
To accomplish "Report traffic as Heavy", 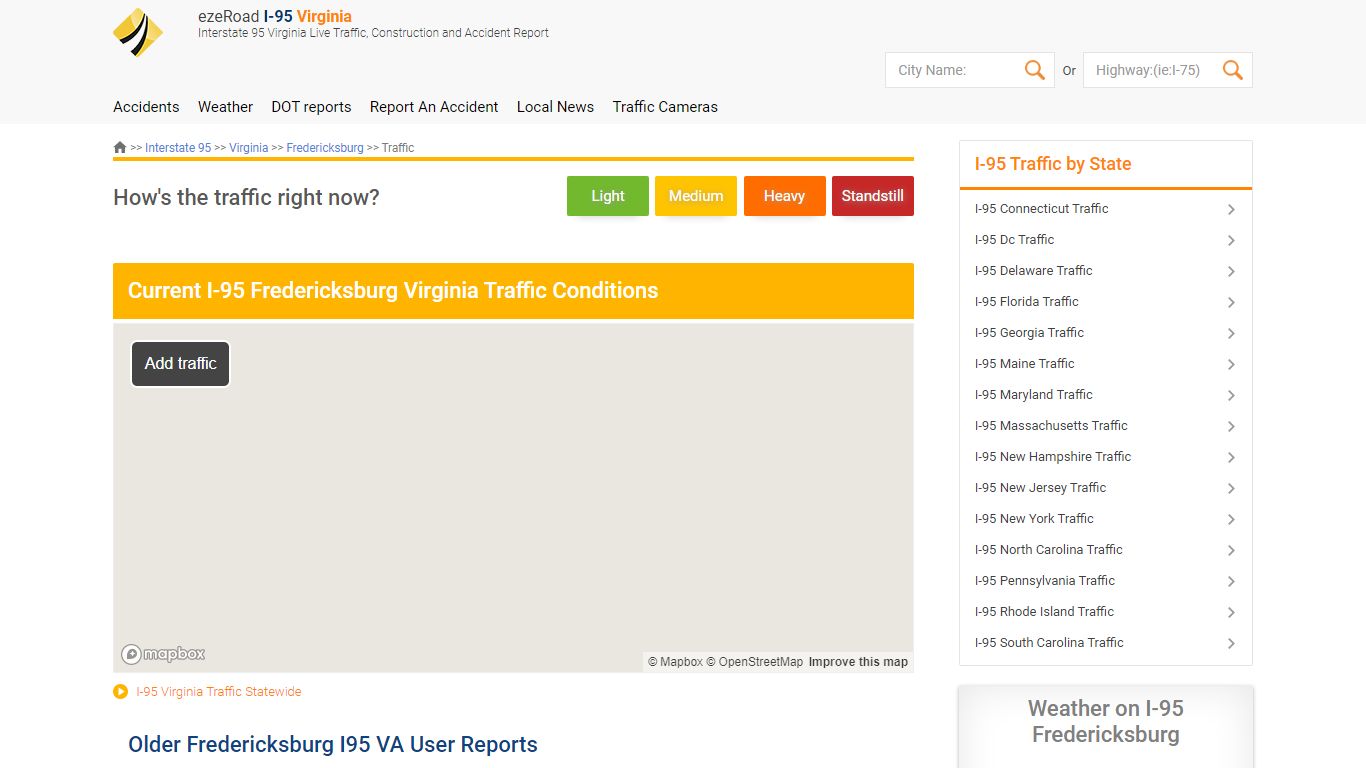I will pyautogui.click(x=784, y=196).
